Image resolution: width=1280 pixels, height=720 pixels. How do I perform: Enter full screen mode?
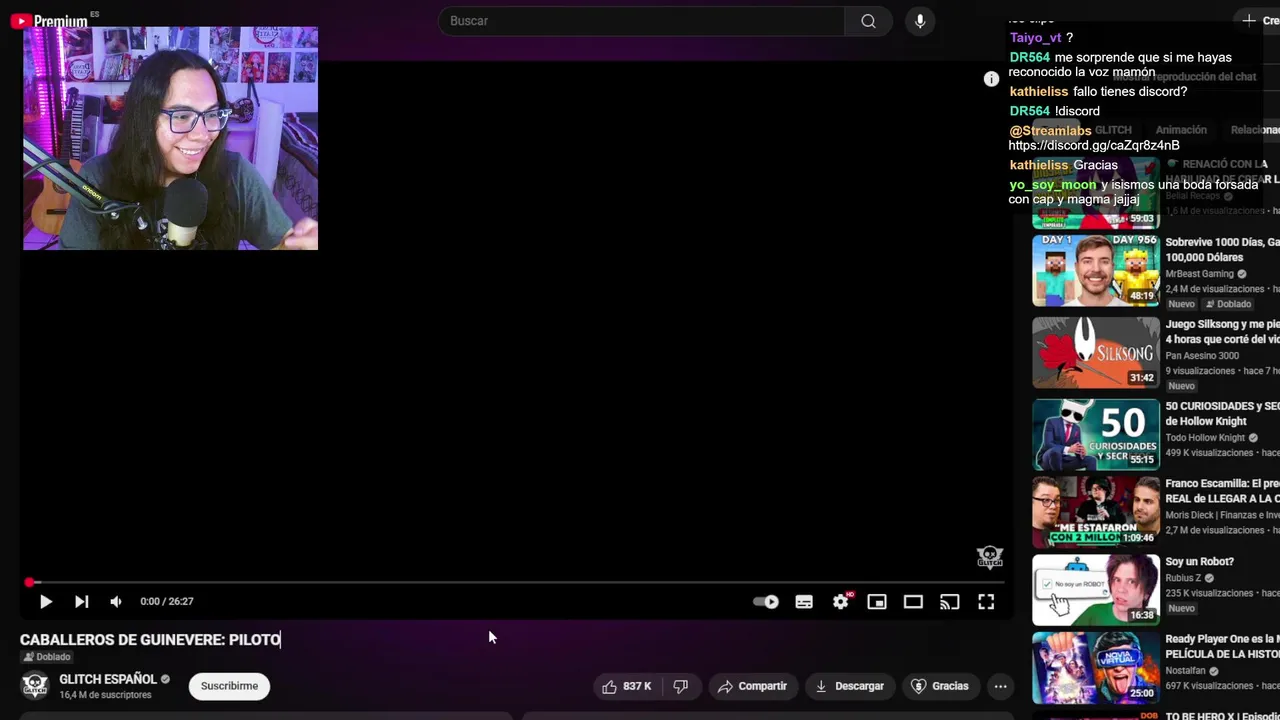tap(986, 601)
